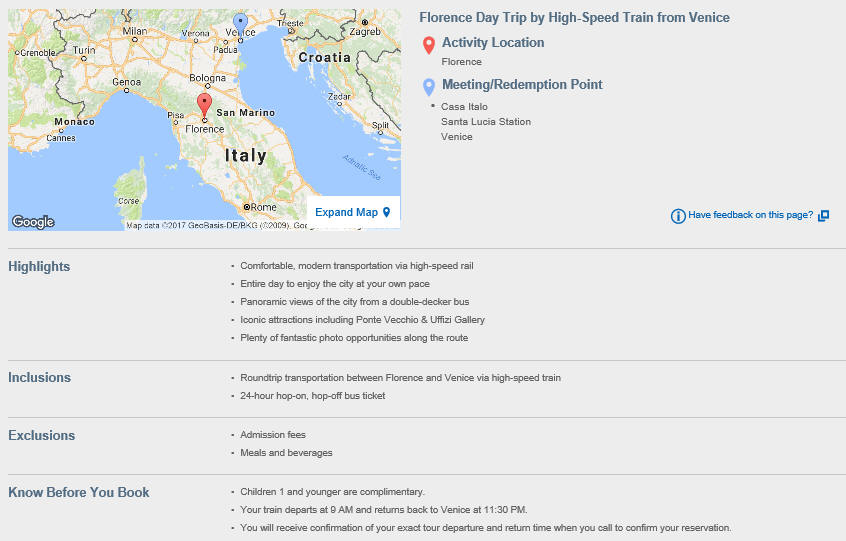Click the Meeting/Redemption Point heading
This screenshot has width=846, height=541.
pyautogui.click(x=522, y=84)
